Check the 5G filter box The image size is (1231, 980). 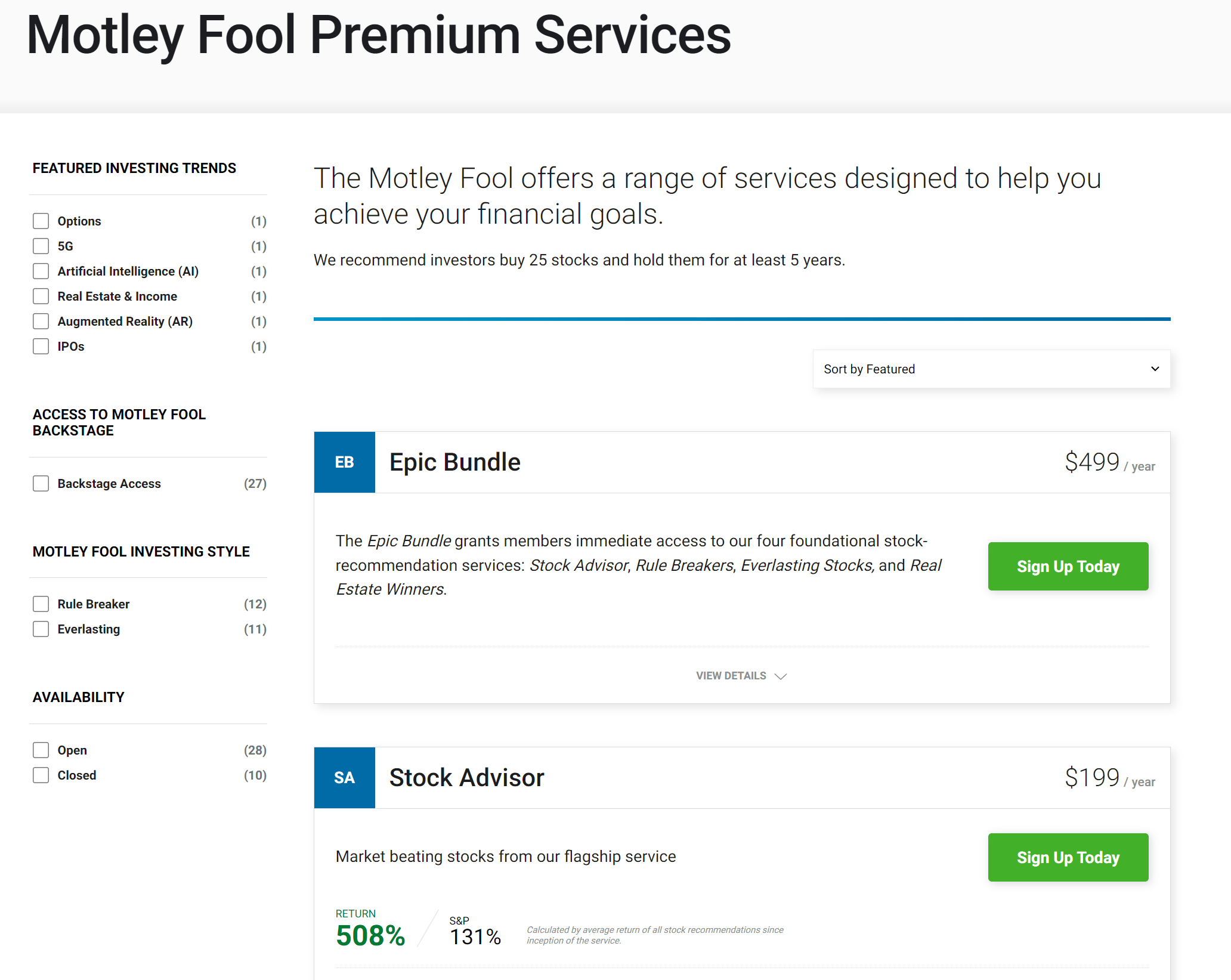41,246
